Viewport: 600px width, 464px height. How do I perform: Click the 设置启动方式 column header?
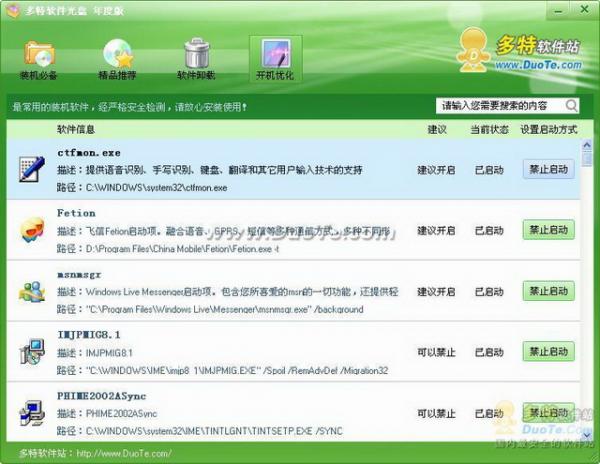549,129
